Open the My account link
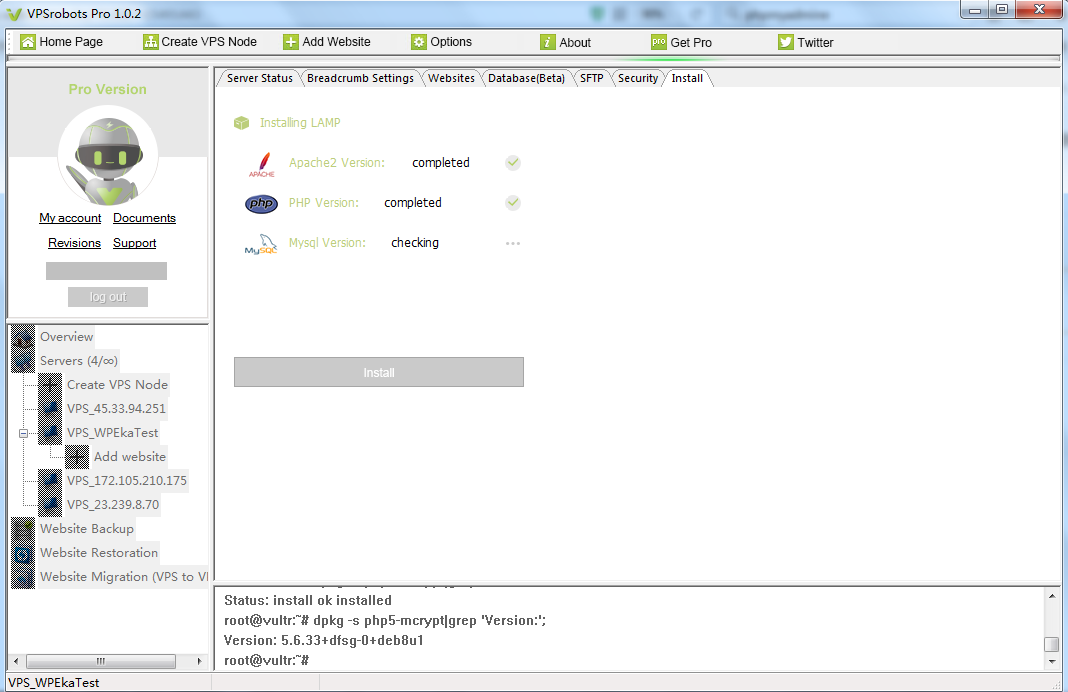Viewport: 1068px width, 692px height. (70, 218)
